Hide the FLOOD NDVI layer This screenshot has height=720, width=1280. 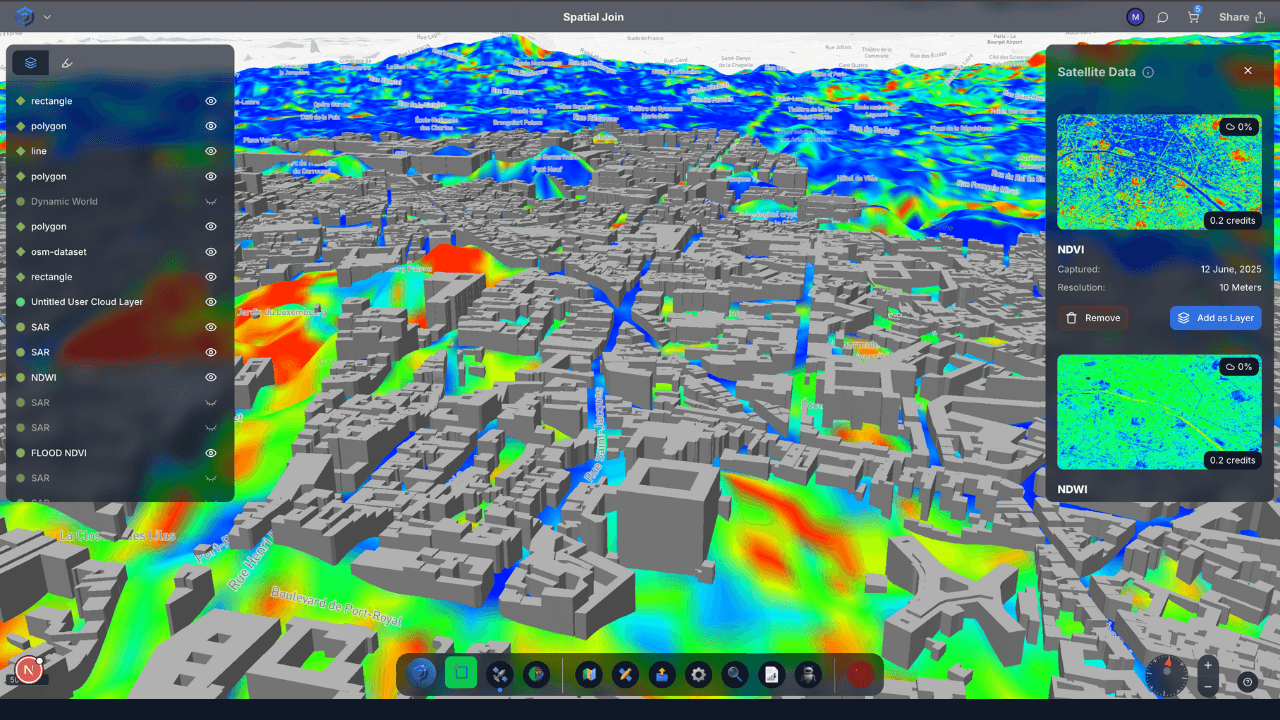coord(211,453)
